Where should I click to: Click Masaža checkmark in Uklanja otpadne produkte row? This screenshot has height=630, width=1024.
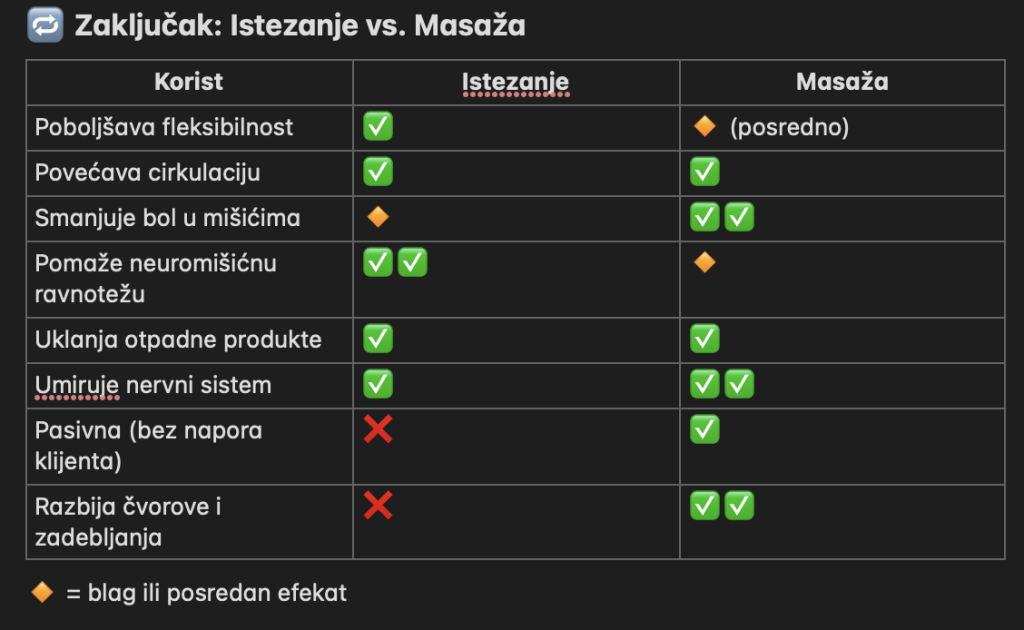705,339
